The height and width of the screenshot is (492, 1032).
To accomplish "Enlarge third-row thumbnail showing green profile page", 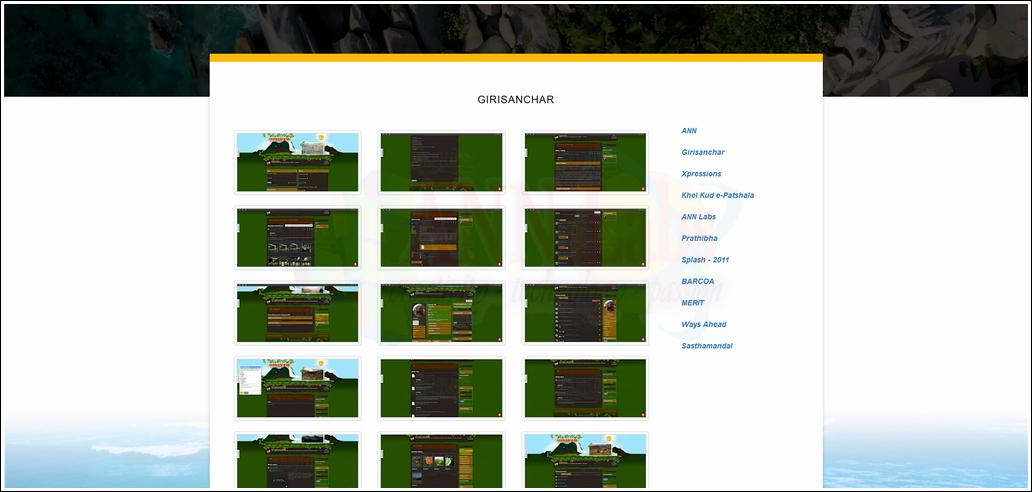I will 441,313.
